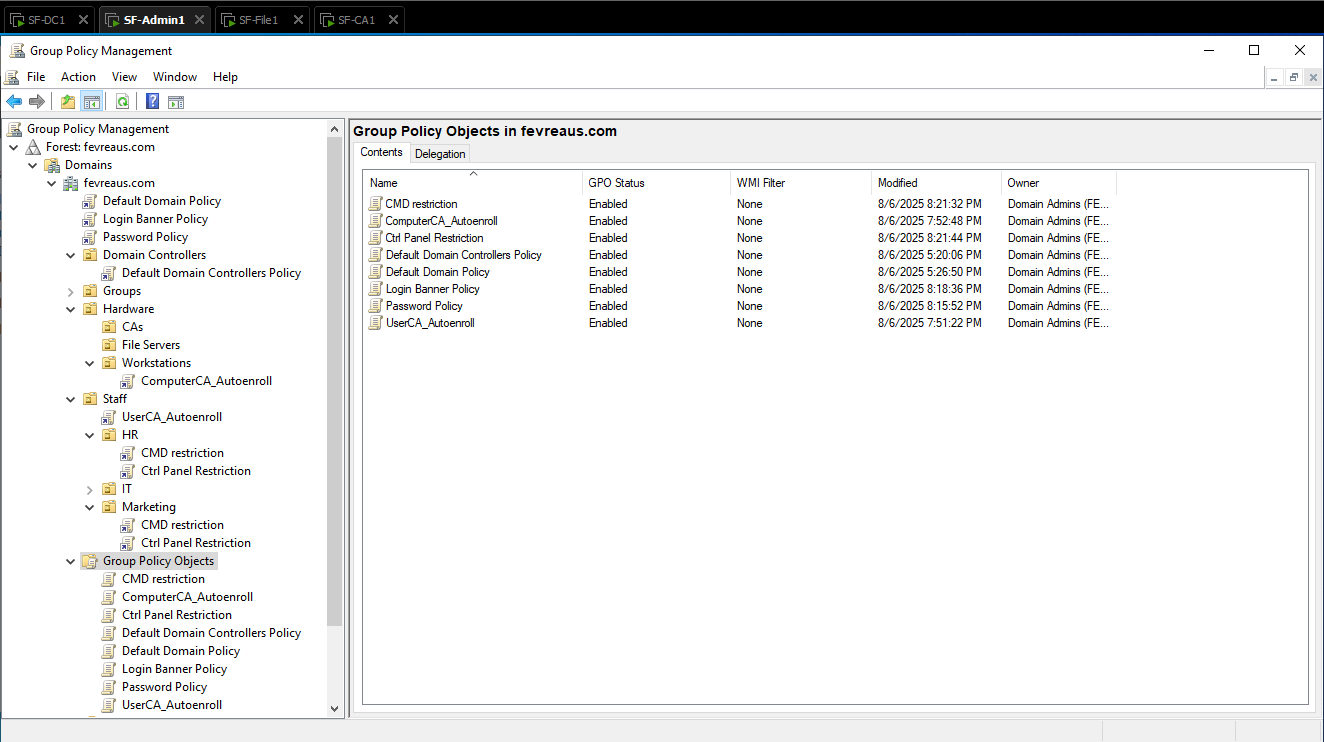Switch to the SF-CA1 virtual machine tab
The height and width of the screenshot is (742, 1324).
pyautogui.click(x=358, y=17)
